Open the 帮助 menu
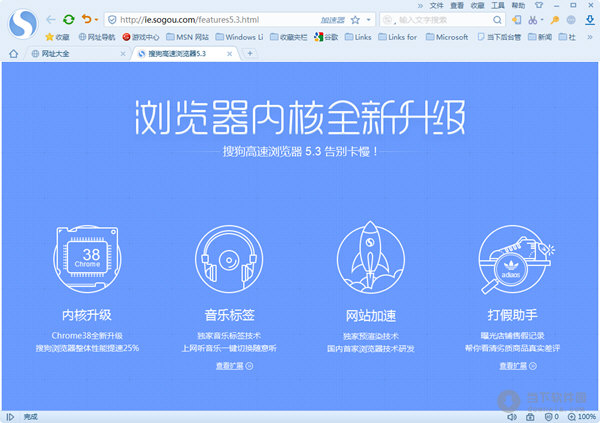This screenshot has height=423, width=600. point(518,5)
